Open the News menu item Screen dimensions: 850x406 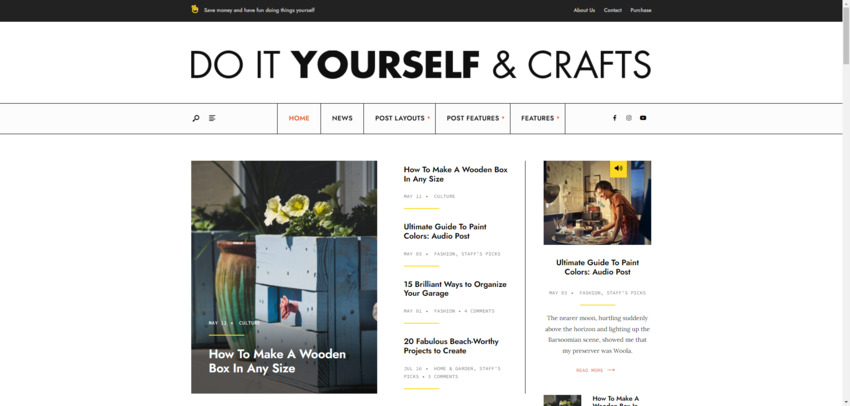[342, 118]
